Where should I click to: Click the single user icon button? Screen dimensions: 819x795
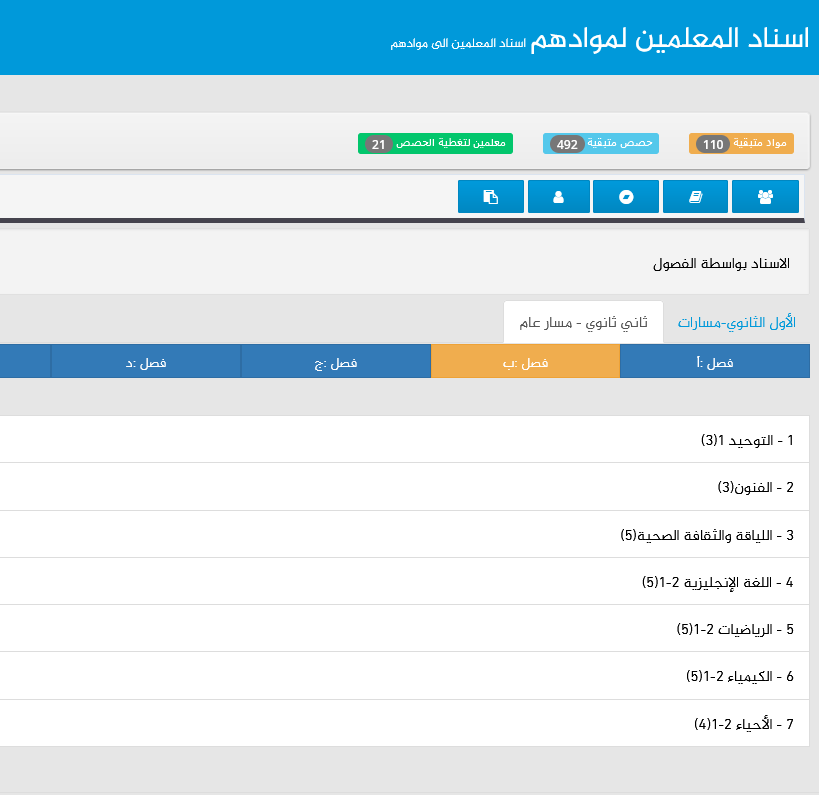558,197
